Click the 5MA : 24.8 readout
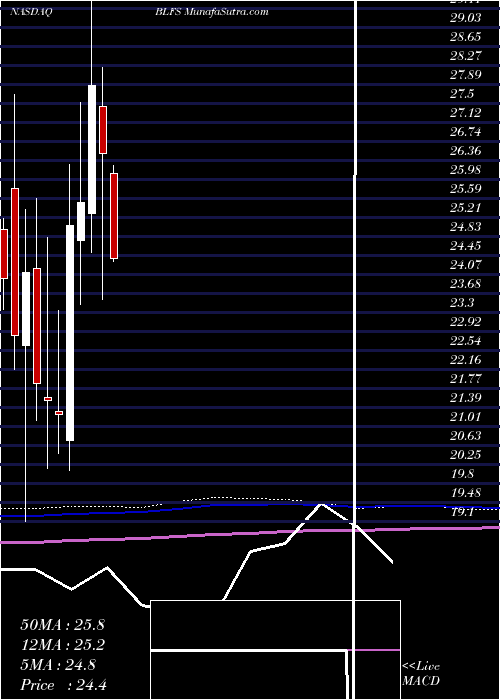 (x=58, y=665)
